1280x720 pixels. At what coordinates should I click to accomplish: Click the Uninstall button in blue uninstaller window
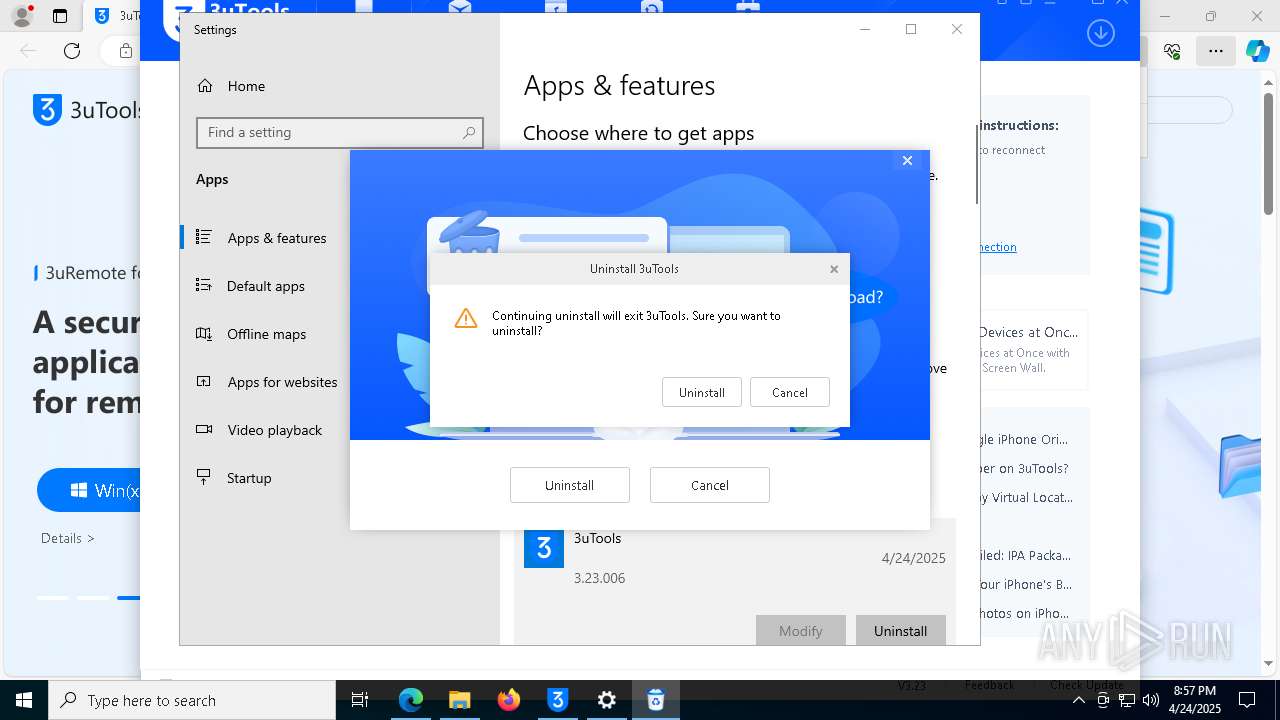click(569, 485)
